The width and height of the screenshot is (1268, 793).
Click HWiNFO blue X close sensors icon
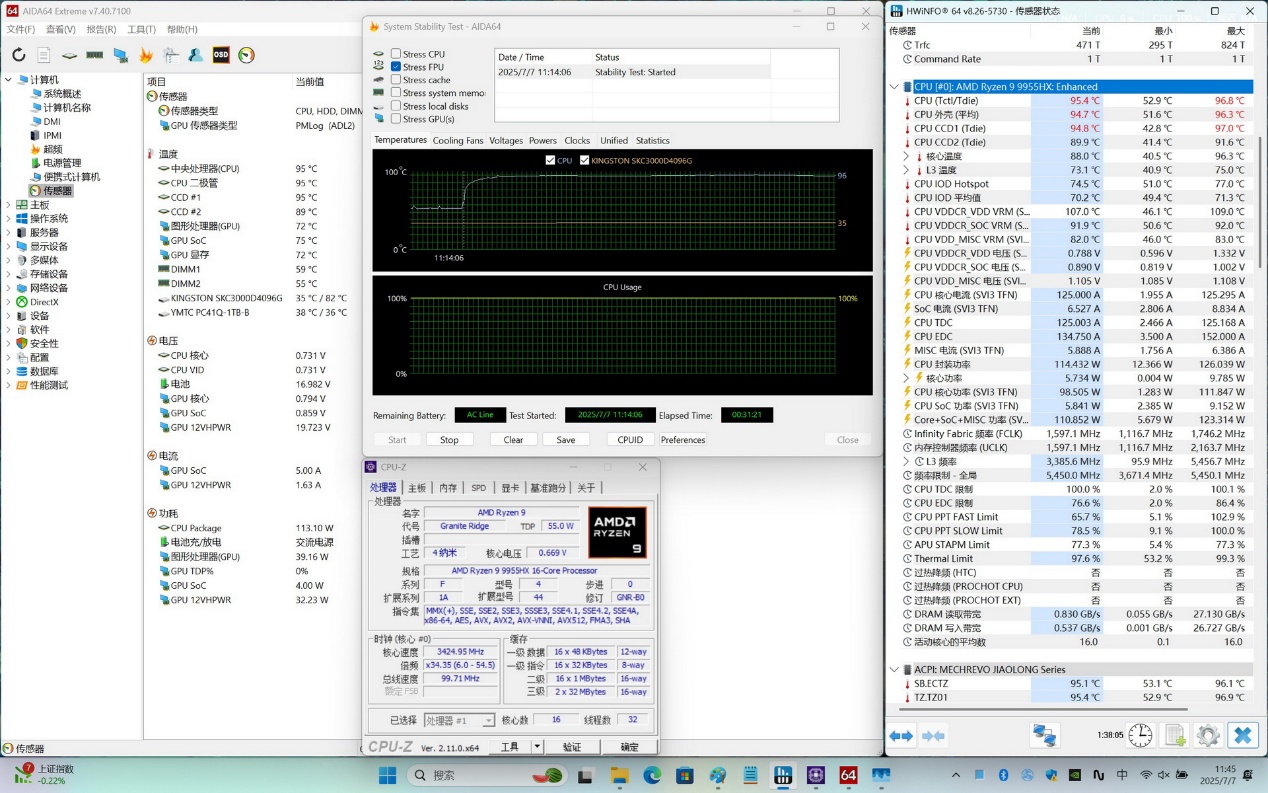[1243, 736]
